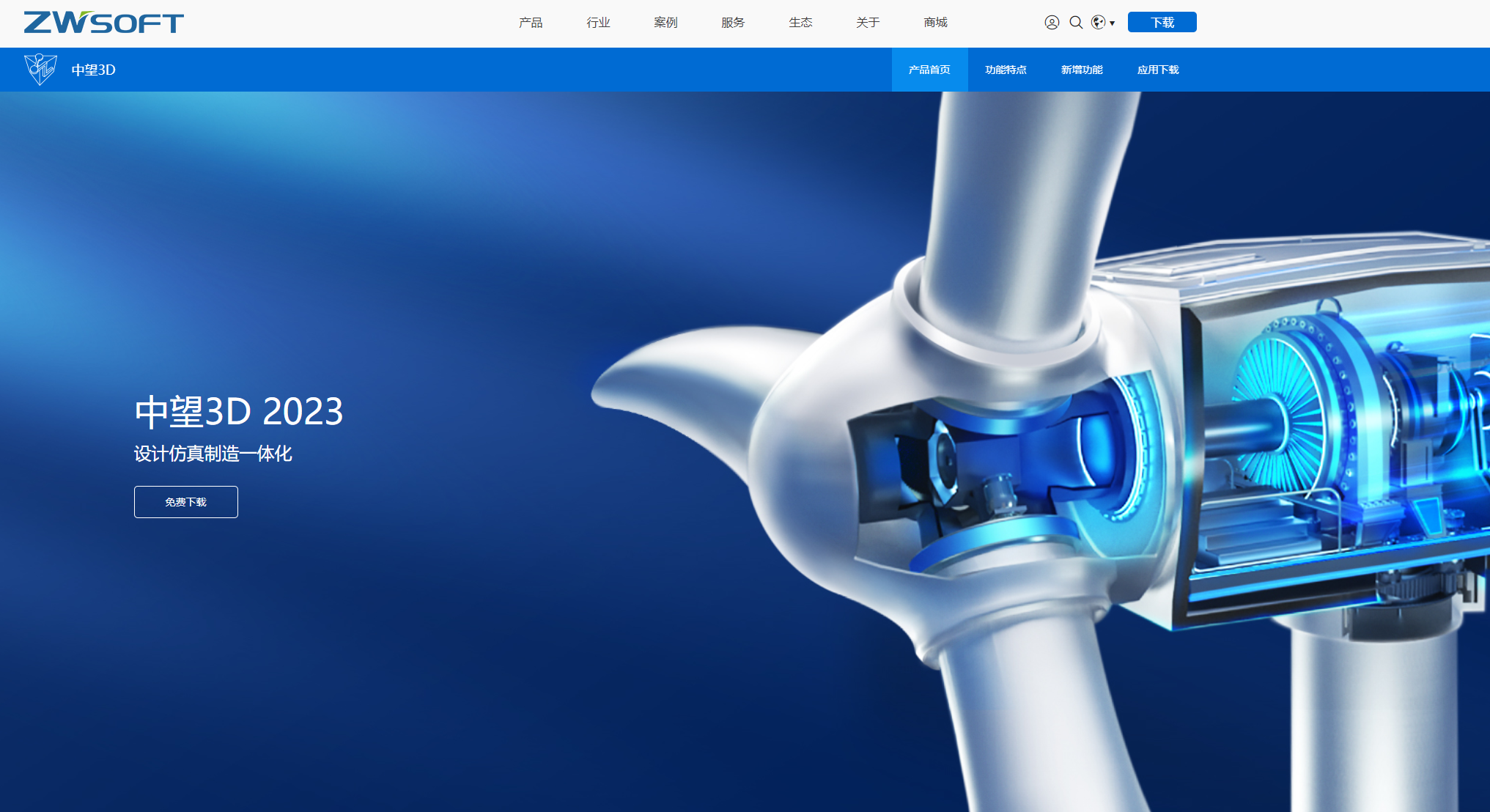The width and height of the screenshot is (1490, 812).
Task: Open the 产品 menu
Action: tap(531, 23)
